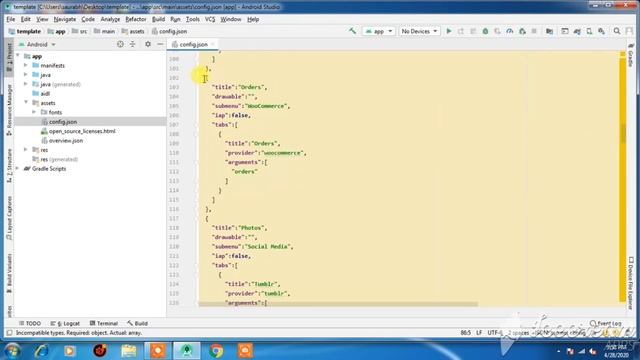This screenshot has height=360, width=640.
Task: Click the editor horizontal scrollbar
Action: [338, 304]
